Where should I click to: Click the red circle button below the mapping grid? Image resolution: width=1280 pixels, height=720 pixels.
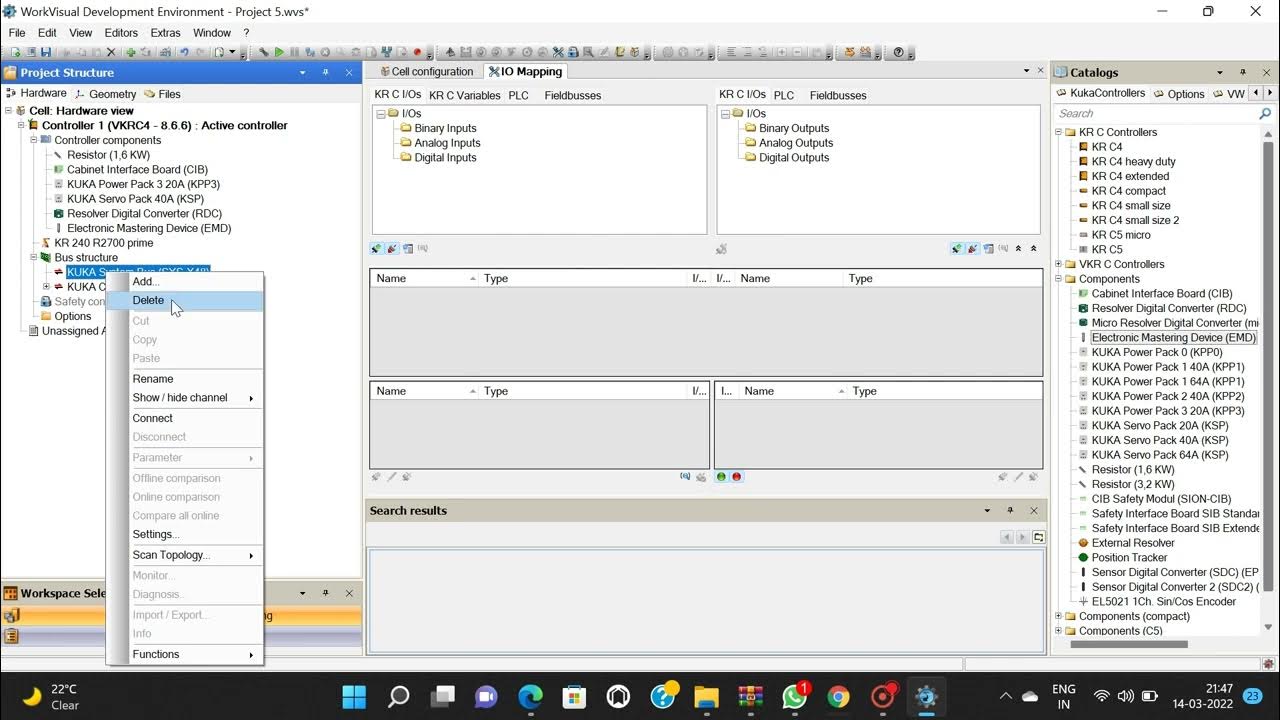[737, 477]
